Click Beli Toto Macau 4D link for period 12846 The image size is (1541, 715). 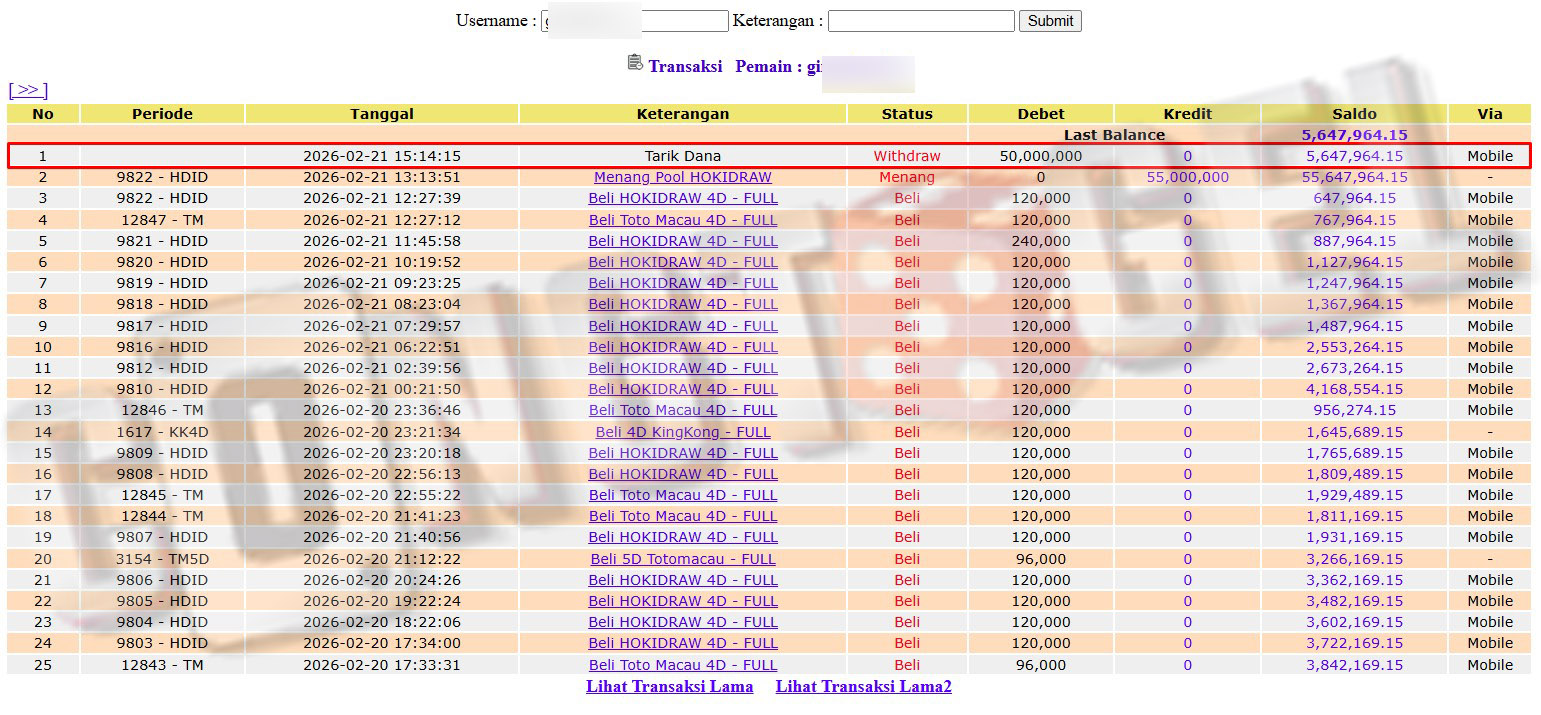pyautogui.click(x=682, y=410)
